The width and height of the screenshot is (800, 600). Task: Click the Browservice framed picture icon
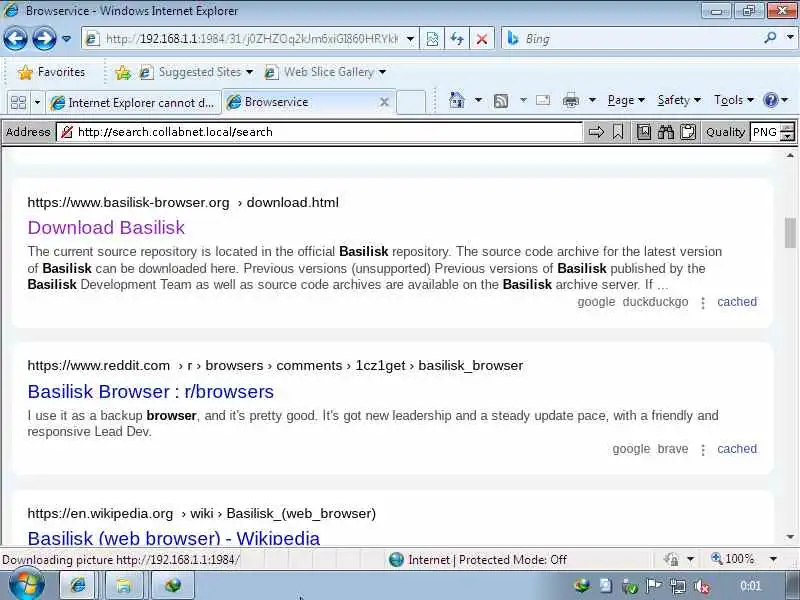point(644,132)
